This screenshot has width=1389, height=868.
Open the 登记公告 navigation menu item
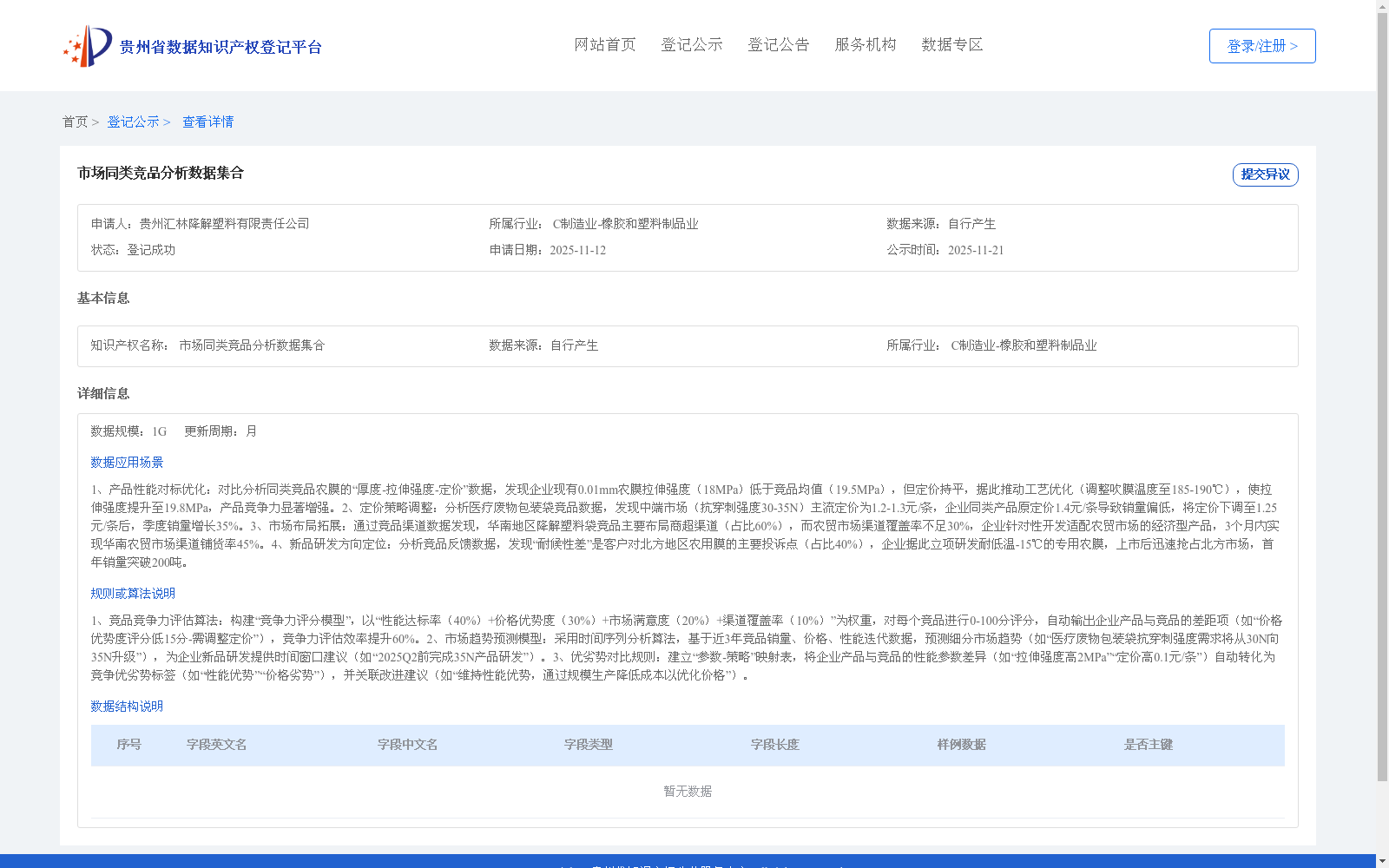click(x=779, y=44)
